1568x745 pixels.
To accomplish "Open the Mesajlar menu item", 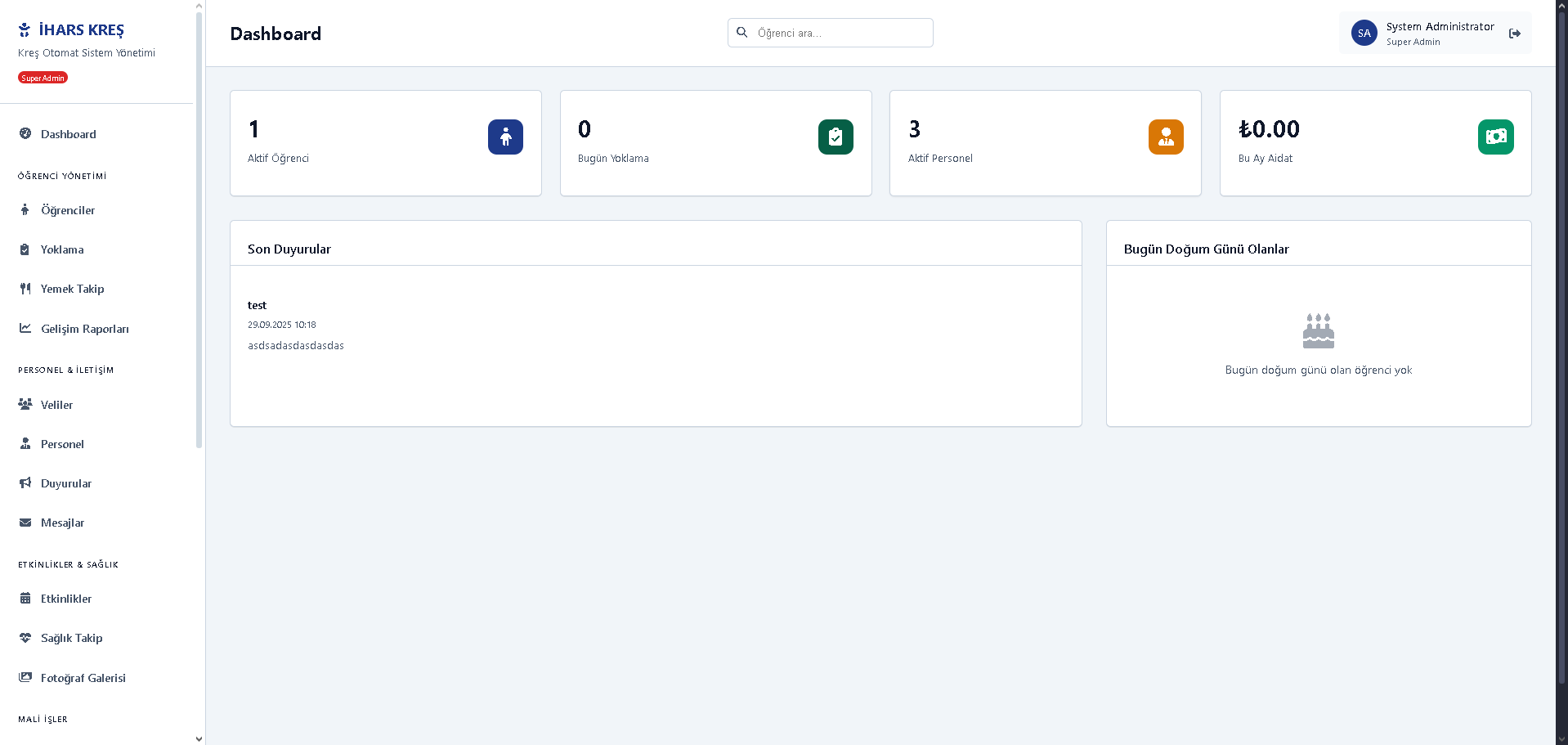I will pyautogui.click(x=62, y=523).
